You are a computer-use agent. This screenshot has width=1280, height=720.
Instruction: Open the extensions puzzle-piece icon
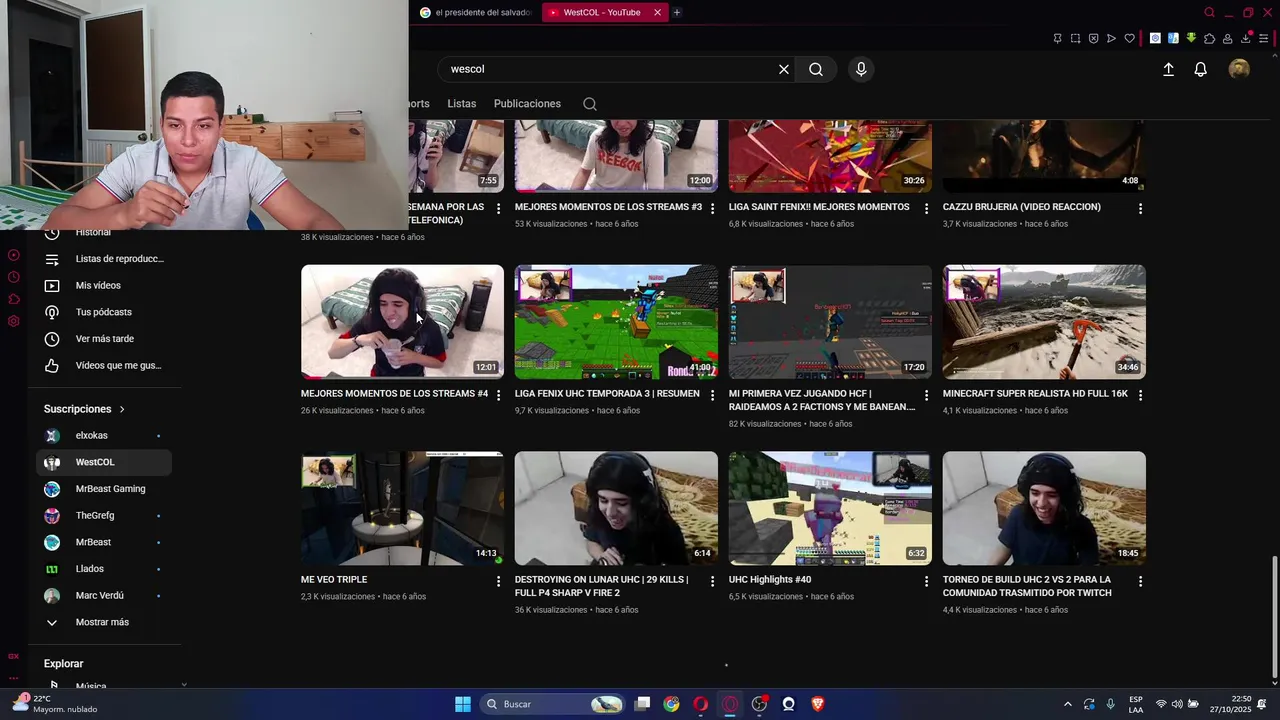[1209, 39]
